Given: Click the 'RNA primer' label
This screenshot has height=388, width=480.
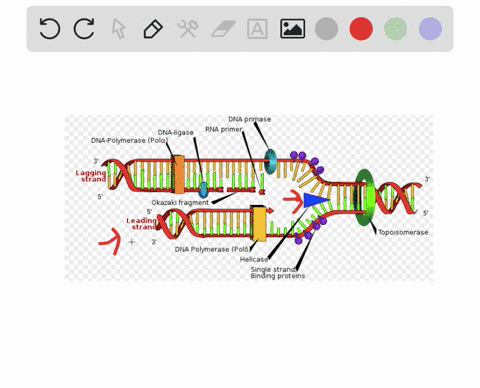Looking at the screenshot, I should (223, 129).
